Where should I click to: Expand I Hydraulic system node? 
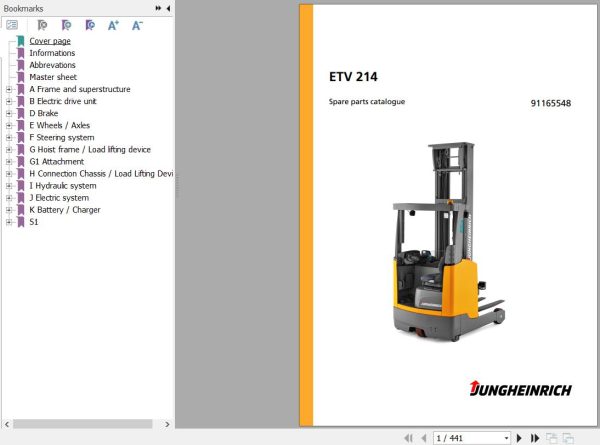(x=9, y=186)
